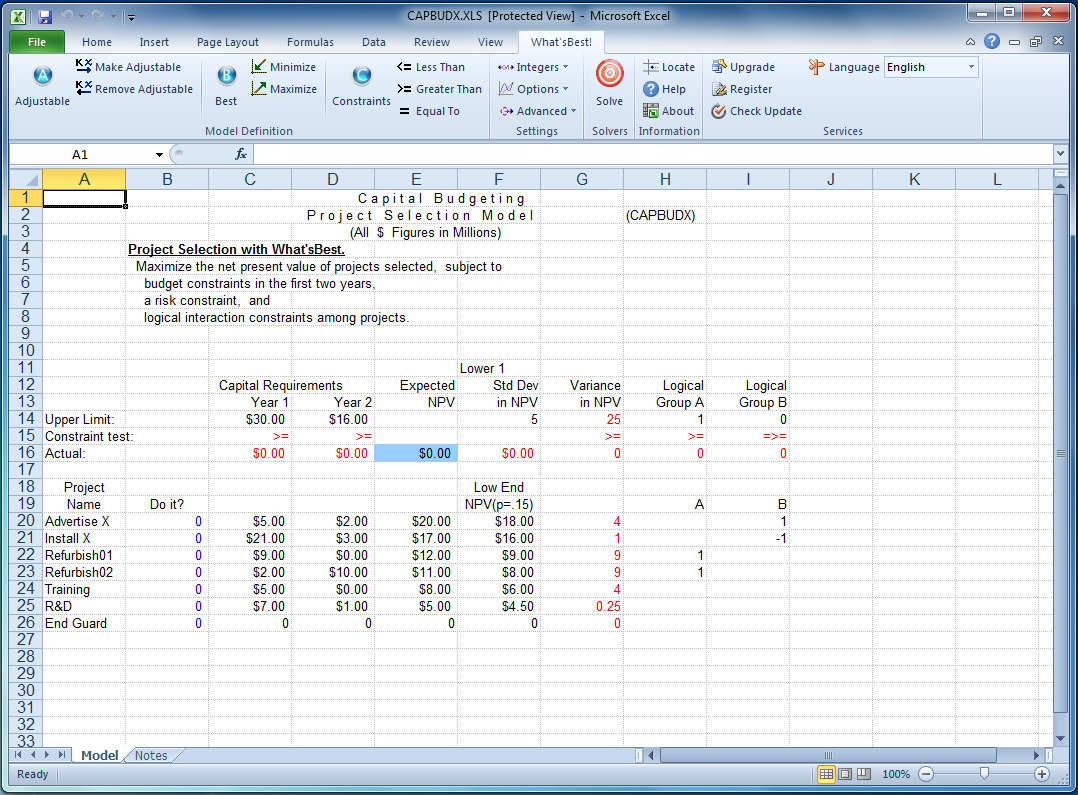Switch to Page Break Preview in status bar
This screenshot has height=795, width=1078.
pos(864,774)
